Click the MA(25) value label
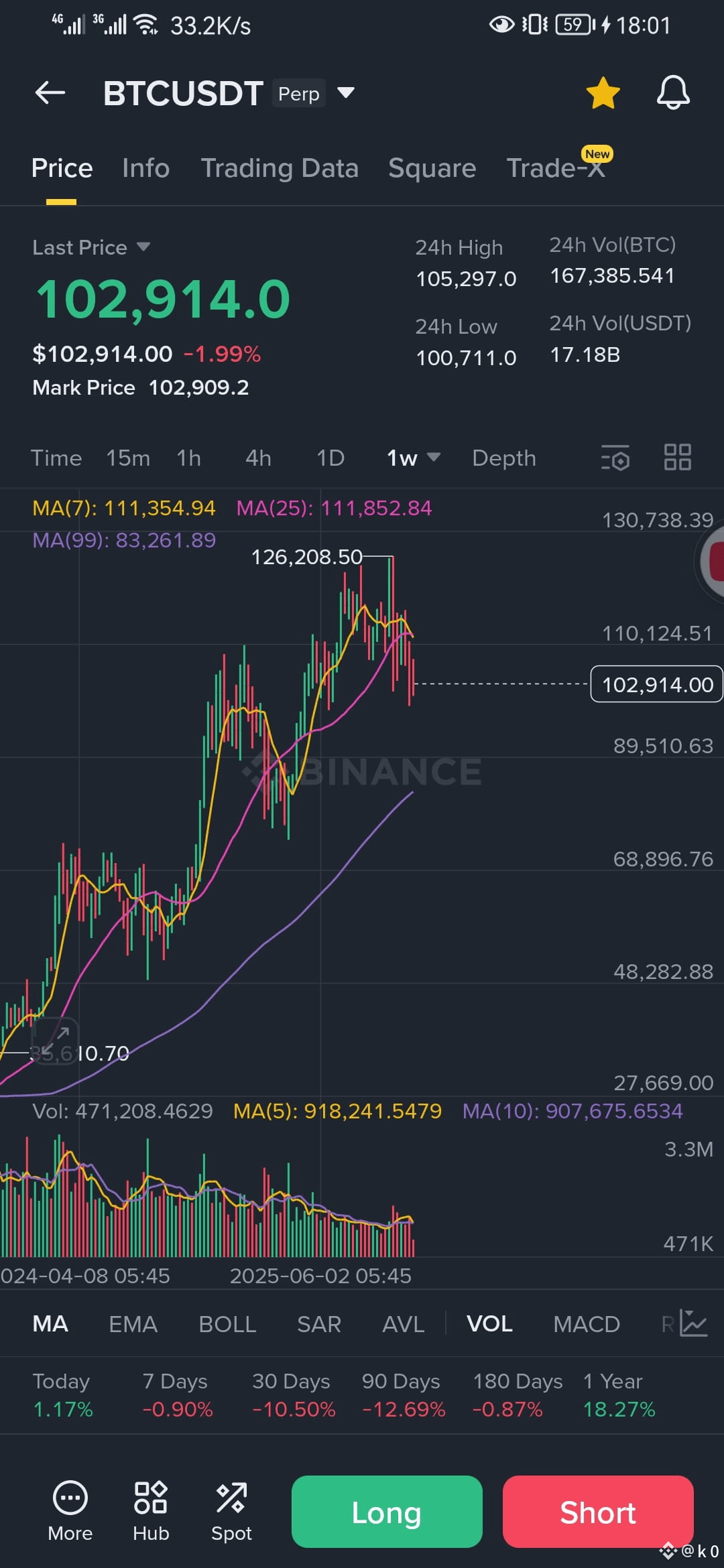Screen dimensions: 724x1568 pos(334,508)
